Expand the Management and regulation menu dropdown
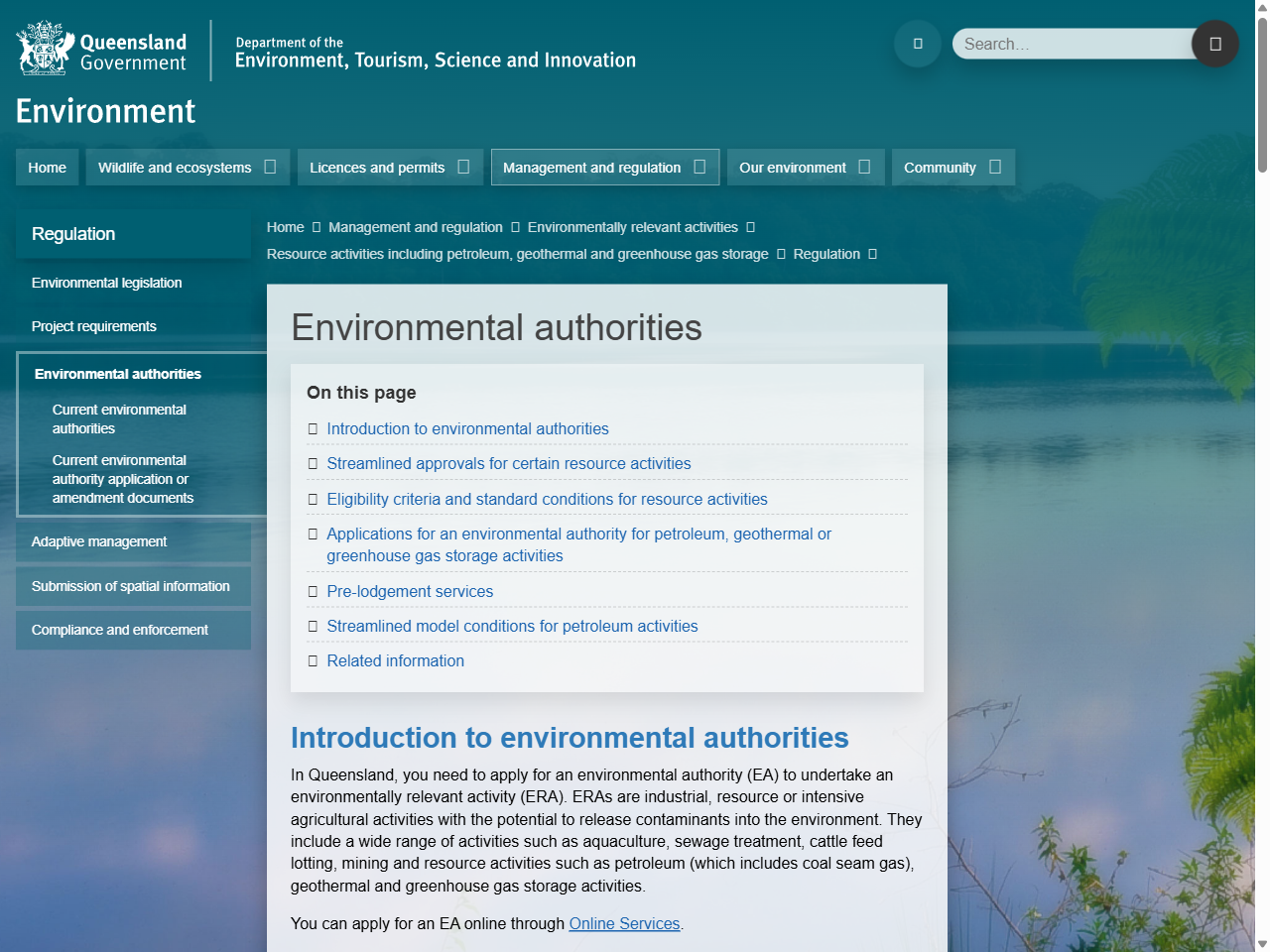The image size is (1270, 952). pyautogui.click(x=700, y=167)
